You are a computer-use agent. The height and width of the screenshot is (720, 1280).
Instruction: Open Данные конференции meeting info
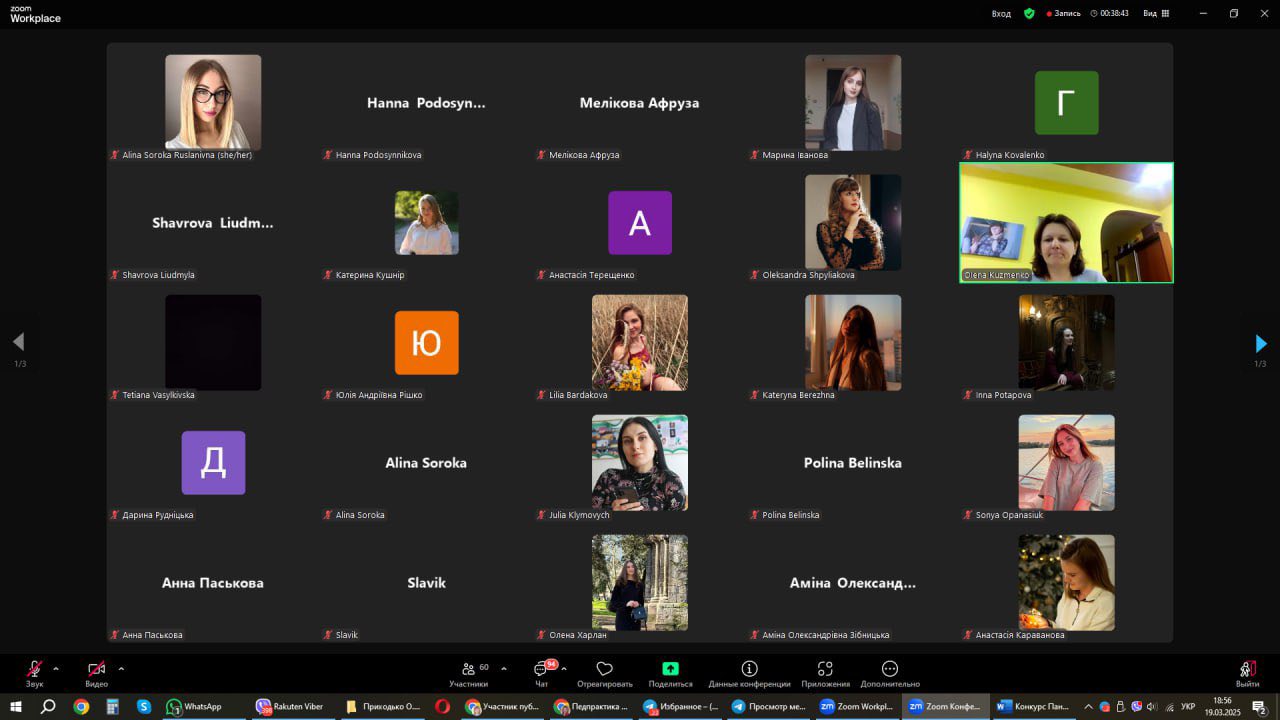click(x=749, y=669)
